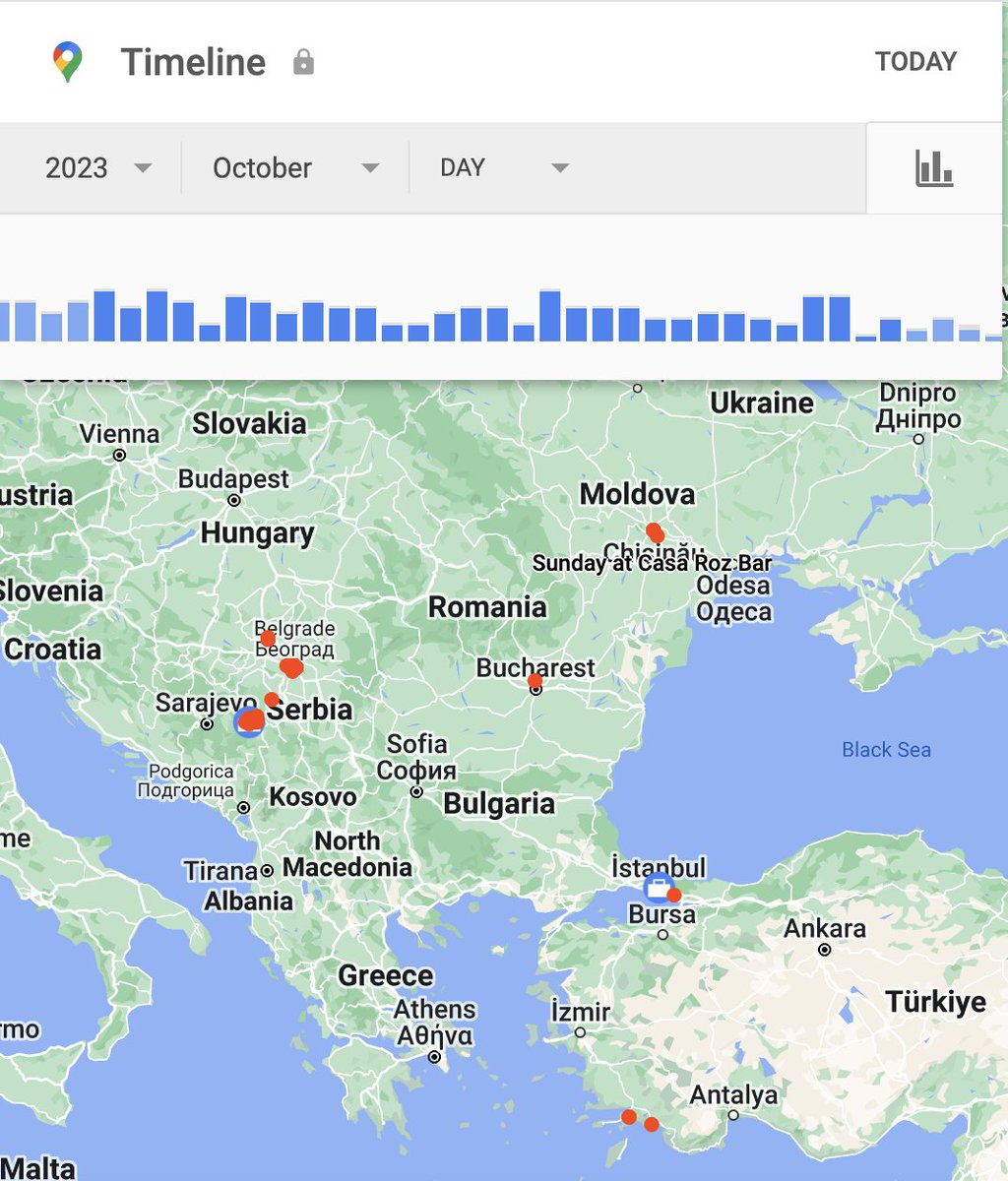This screenshot has width=1008, height=1181.
Task: Click the red dot next to Istanbul
Action: 674,895
